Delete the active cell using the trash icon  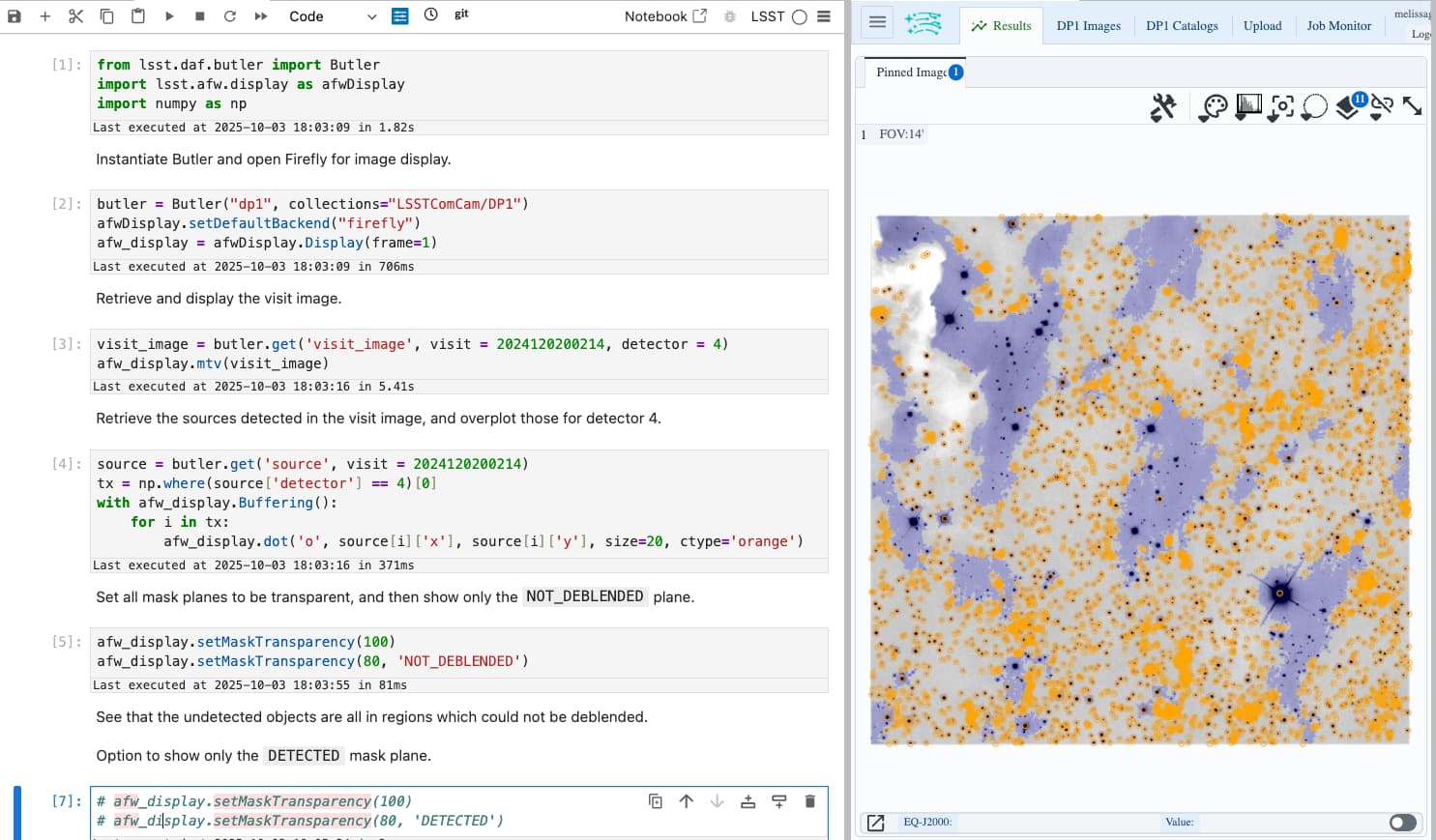point(810,801)
